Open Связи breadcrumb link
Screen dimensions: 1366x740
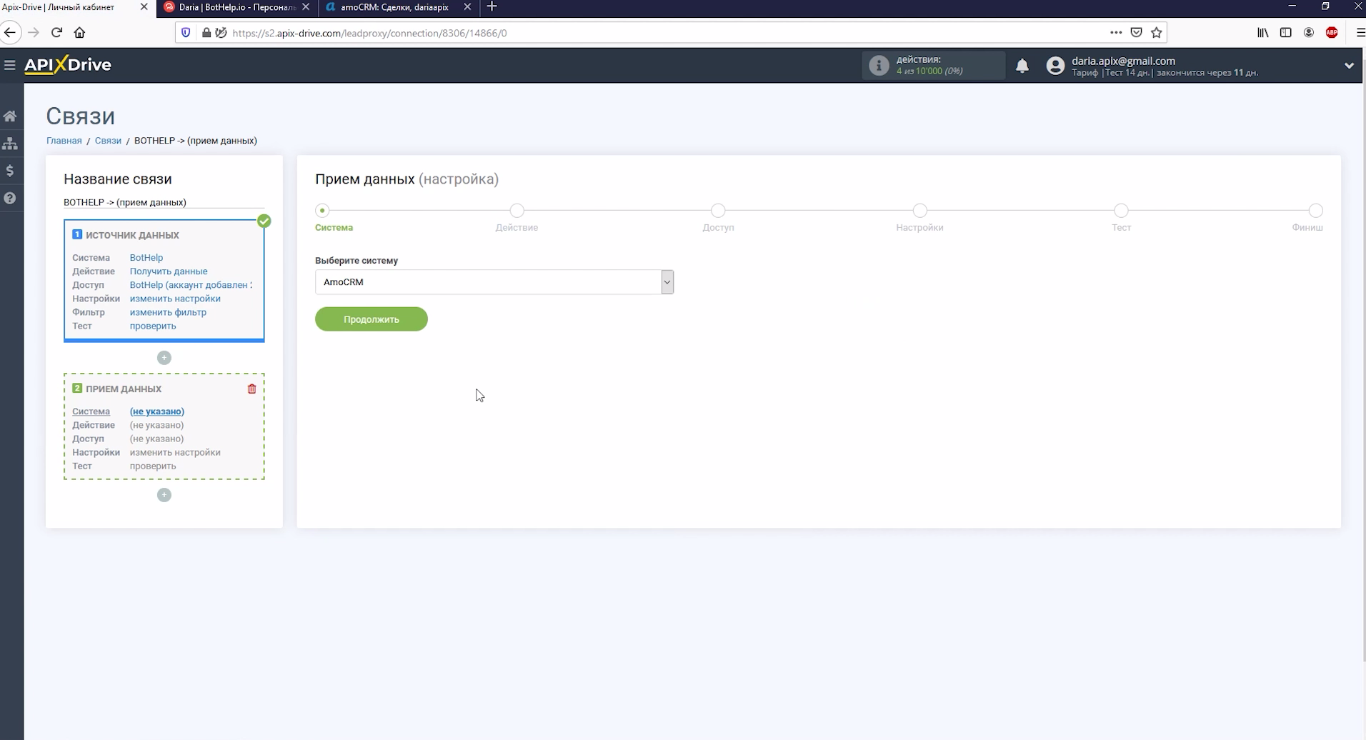(x=108, y=141)
